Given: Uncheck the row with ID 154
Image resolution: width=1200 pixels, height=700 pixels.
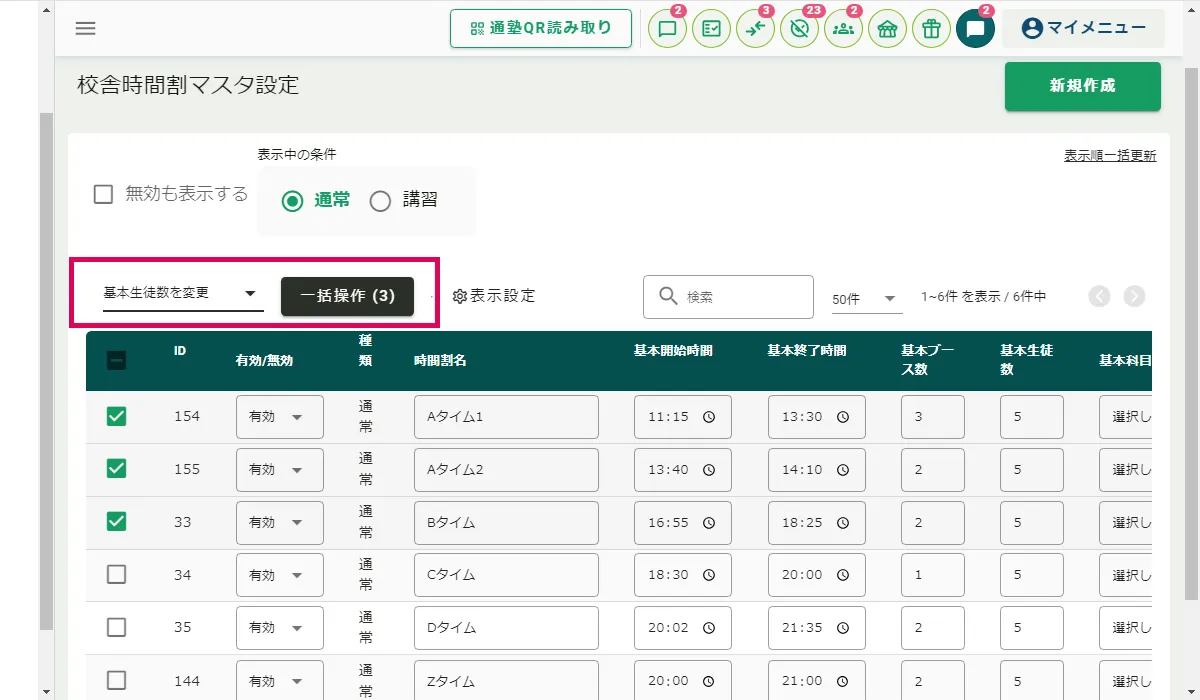Looking at the screenshot, I should pos(116,416).
